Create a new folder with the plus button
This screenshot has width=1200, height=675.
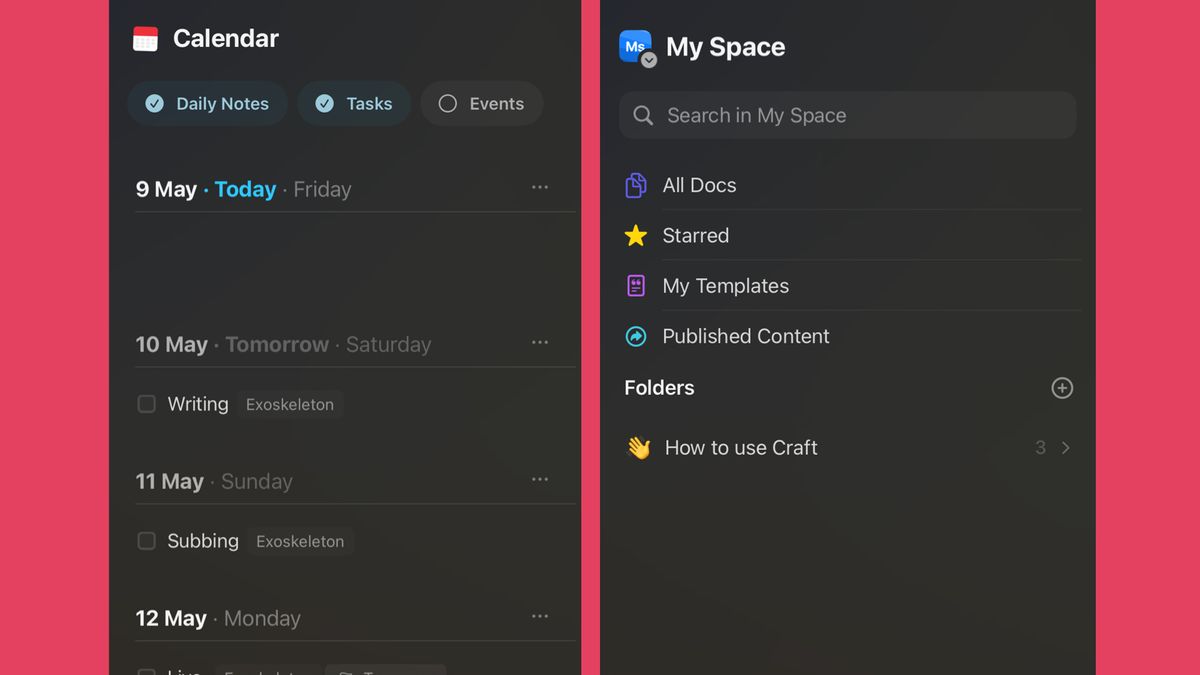[x=1062, y=388]
